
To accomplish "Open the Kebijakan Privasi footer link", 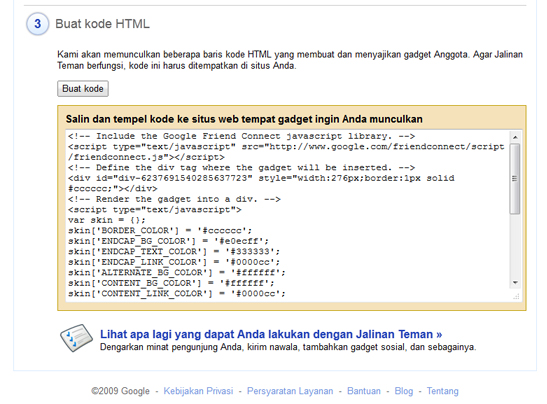I will [198, 391].
